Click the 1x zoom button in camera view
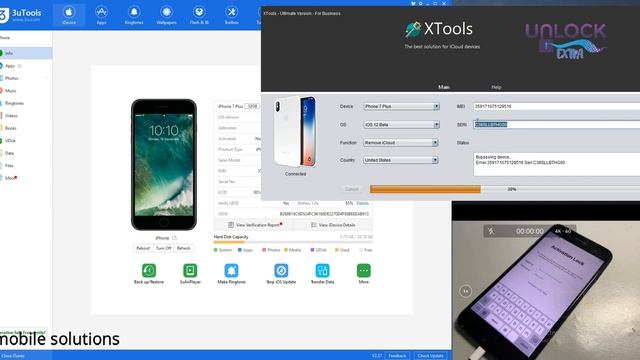Viewport: 640px width, 360px height. (x=465, y=291)
